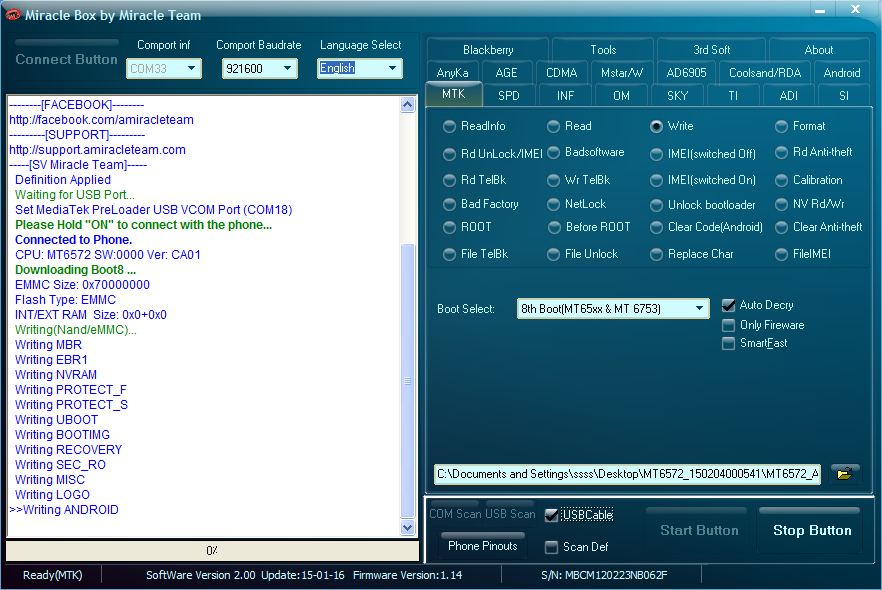Click the Miracle Box logo icon in title bar
This screenshot has height=590, width=882.
point(13,15)
